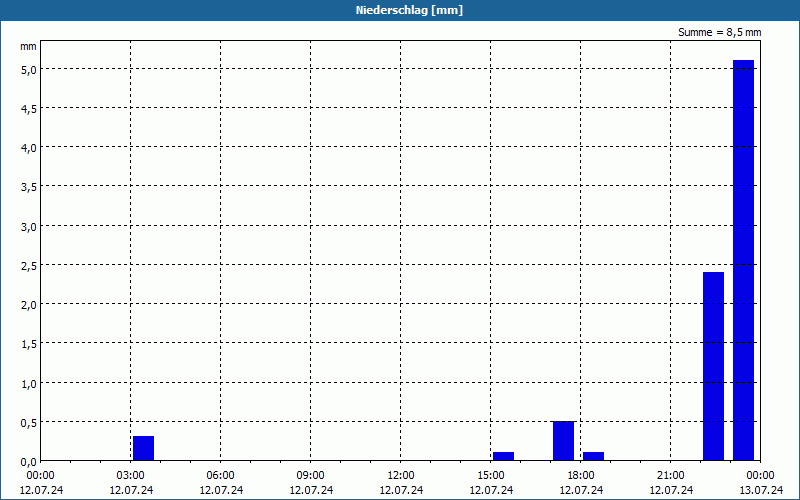Click the tallest bar above 5,0 mm
This screenshot has height=500, width=800.
click(x=743, y=260)
